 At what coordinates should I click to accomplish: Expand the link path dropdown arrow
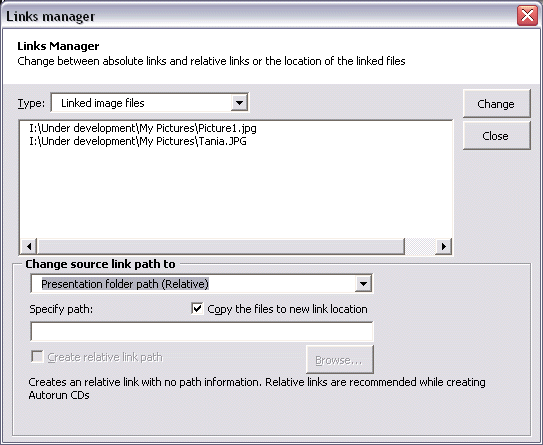pos(363,284)
